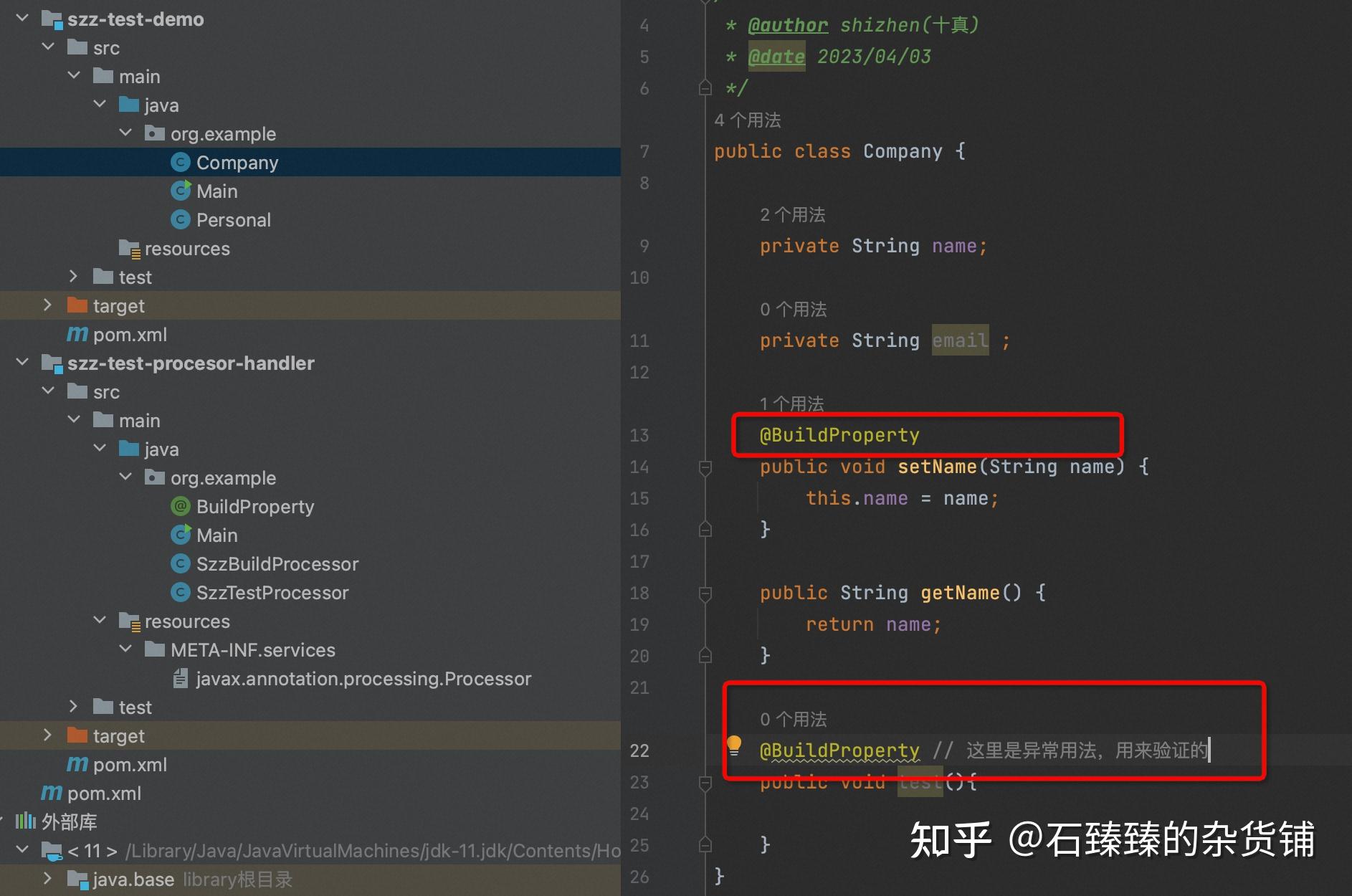The height and width of the screenshot is (896, 1352).
Task: Click the Personal class icon
Action: [181, 219]
